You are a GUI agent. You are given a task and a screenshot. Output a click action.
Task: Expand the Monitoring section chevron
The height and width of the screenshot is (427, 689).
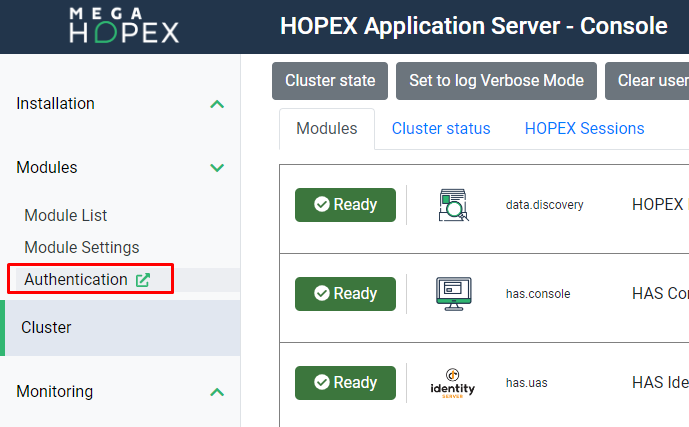[x=217, y=392]
